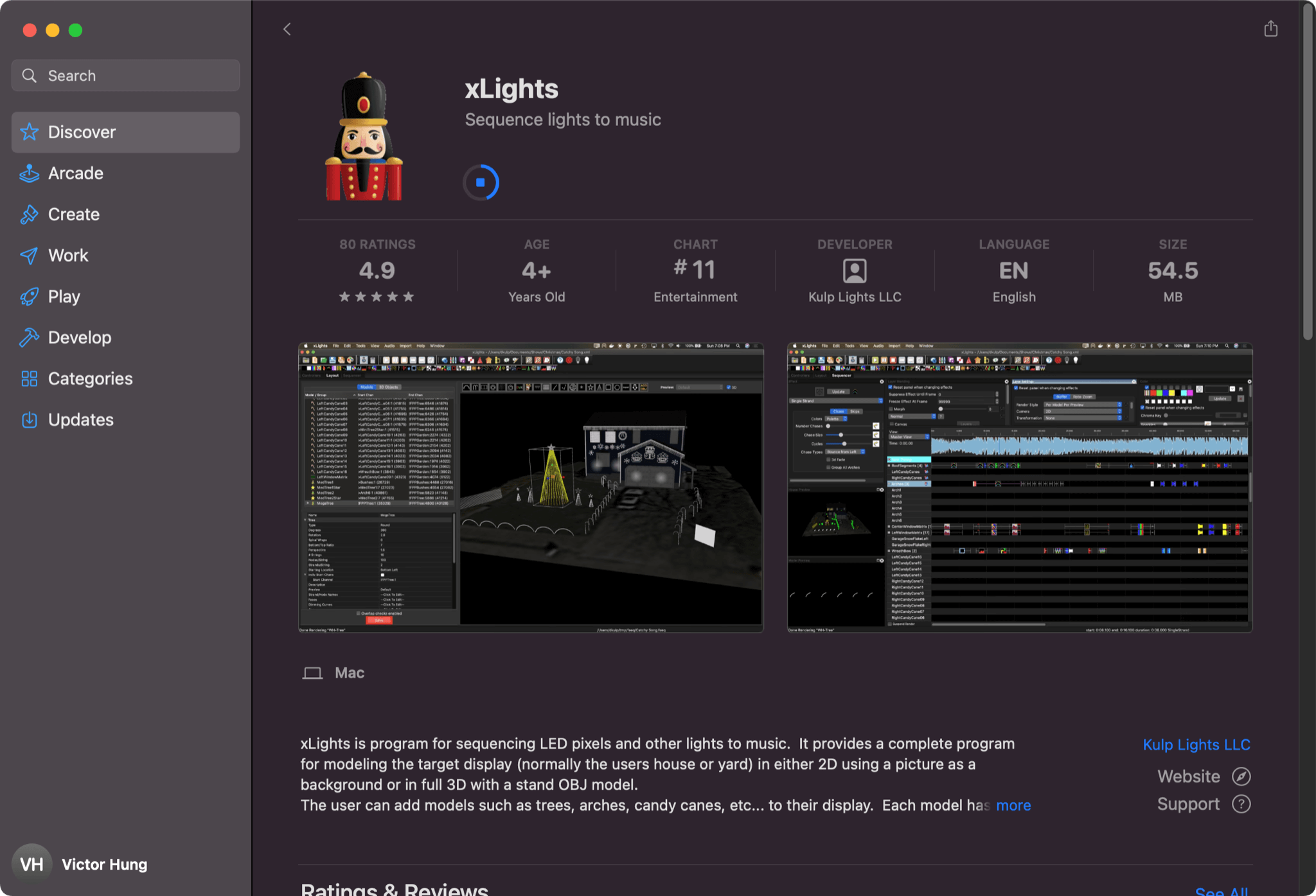This screenshot has width=1316, height=896.
Task: Expand description with the more link
Action: point(1013,805)
